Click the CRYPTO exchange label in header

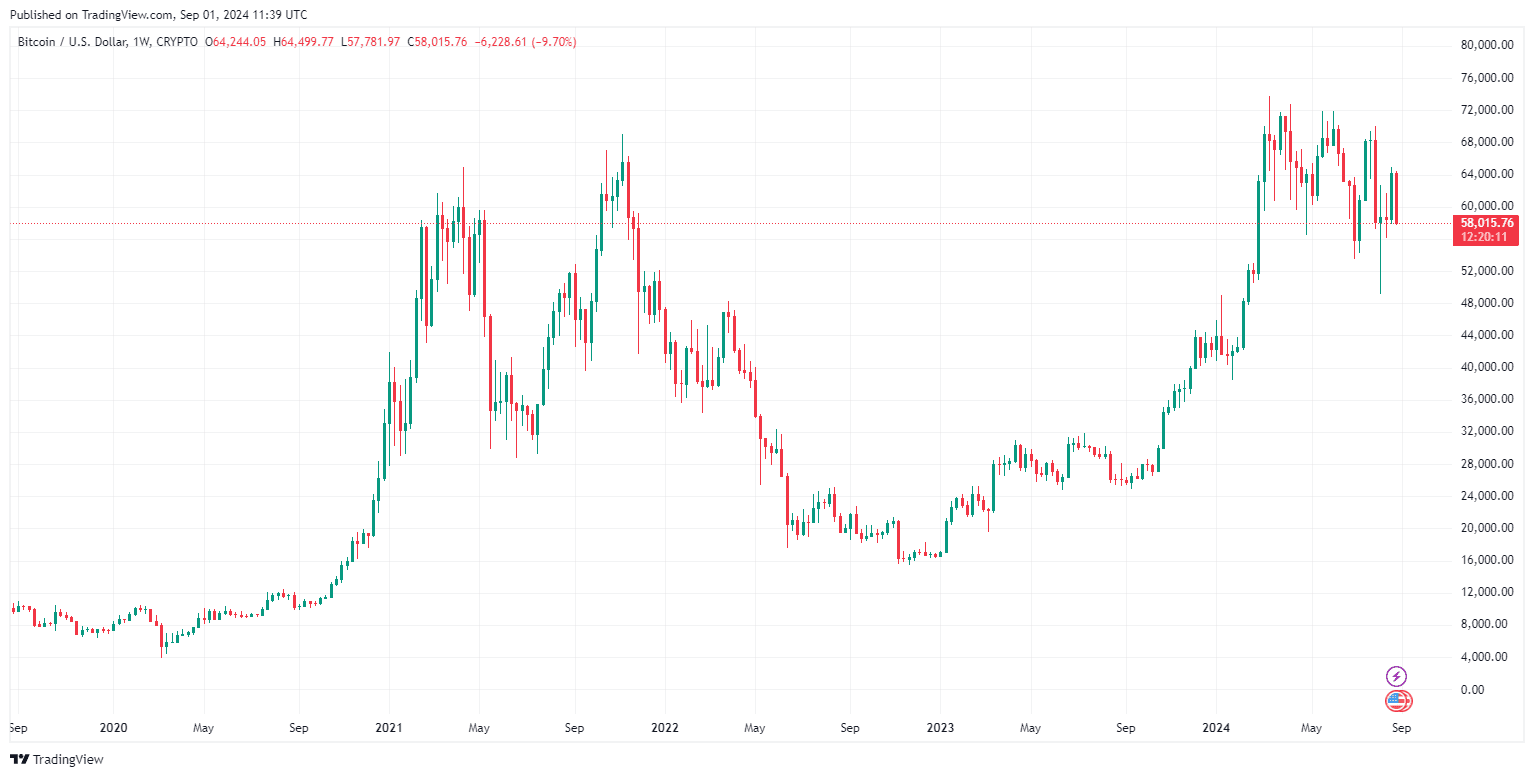[177, 42]
